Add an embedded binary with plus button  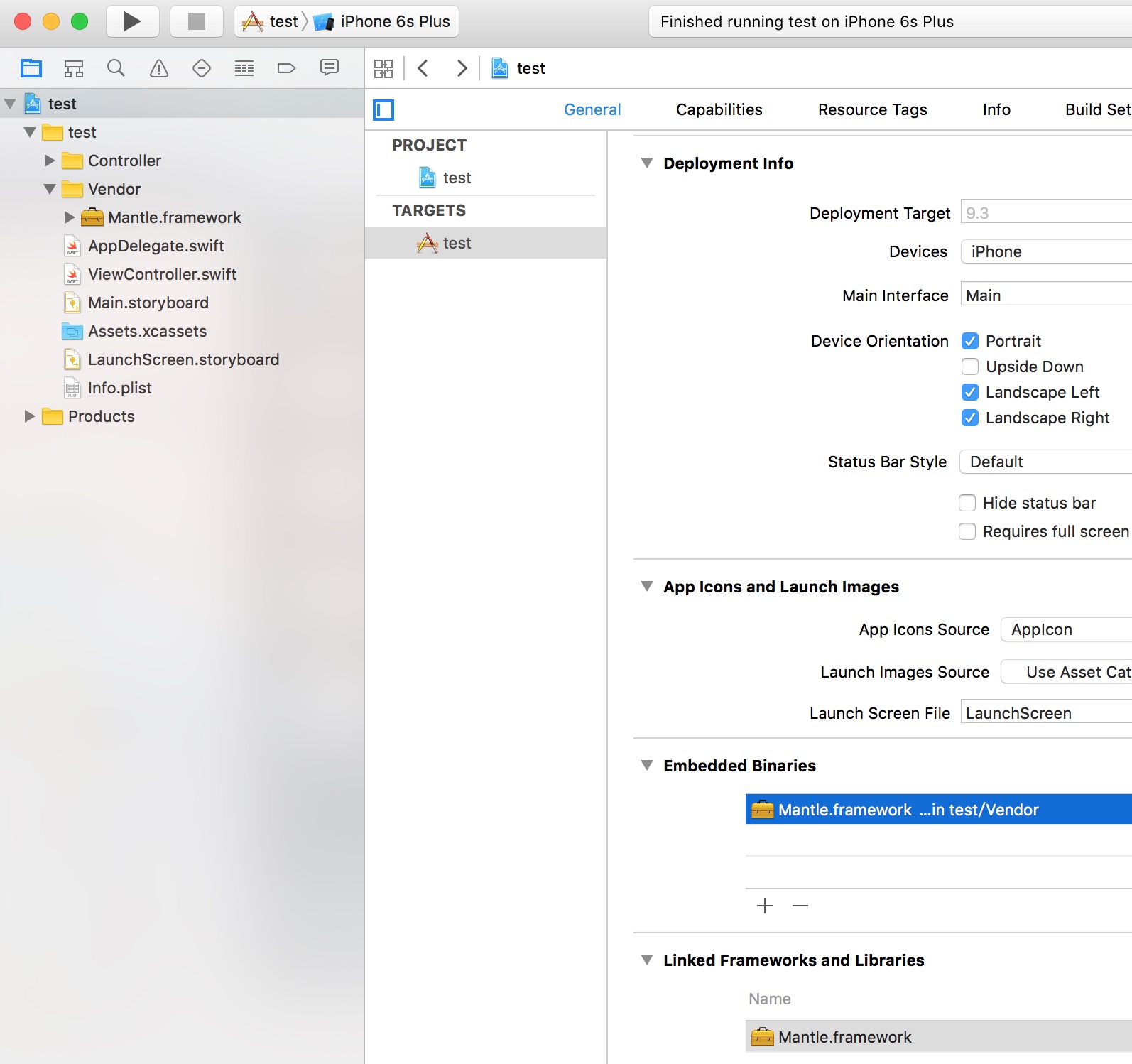pos(765,906)
